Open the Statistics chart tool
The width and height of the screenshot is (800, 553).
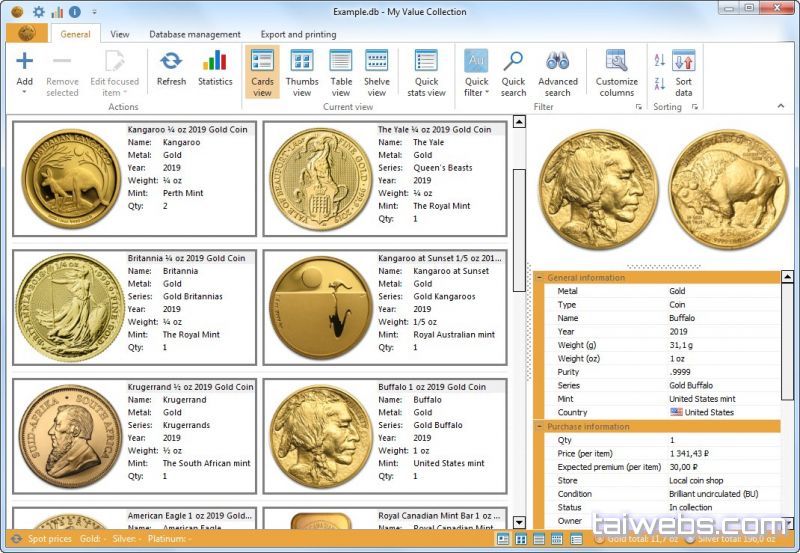click(x=215, y=69)
